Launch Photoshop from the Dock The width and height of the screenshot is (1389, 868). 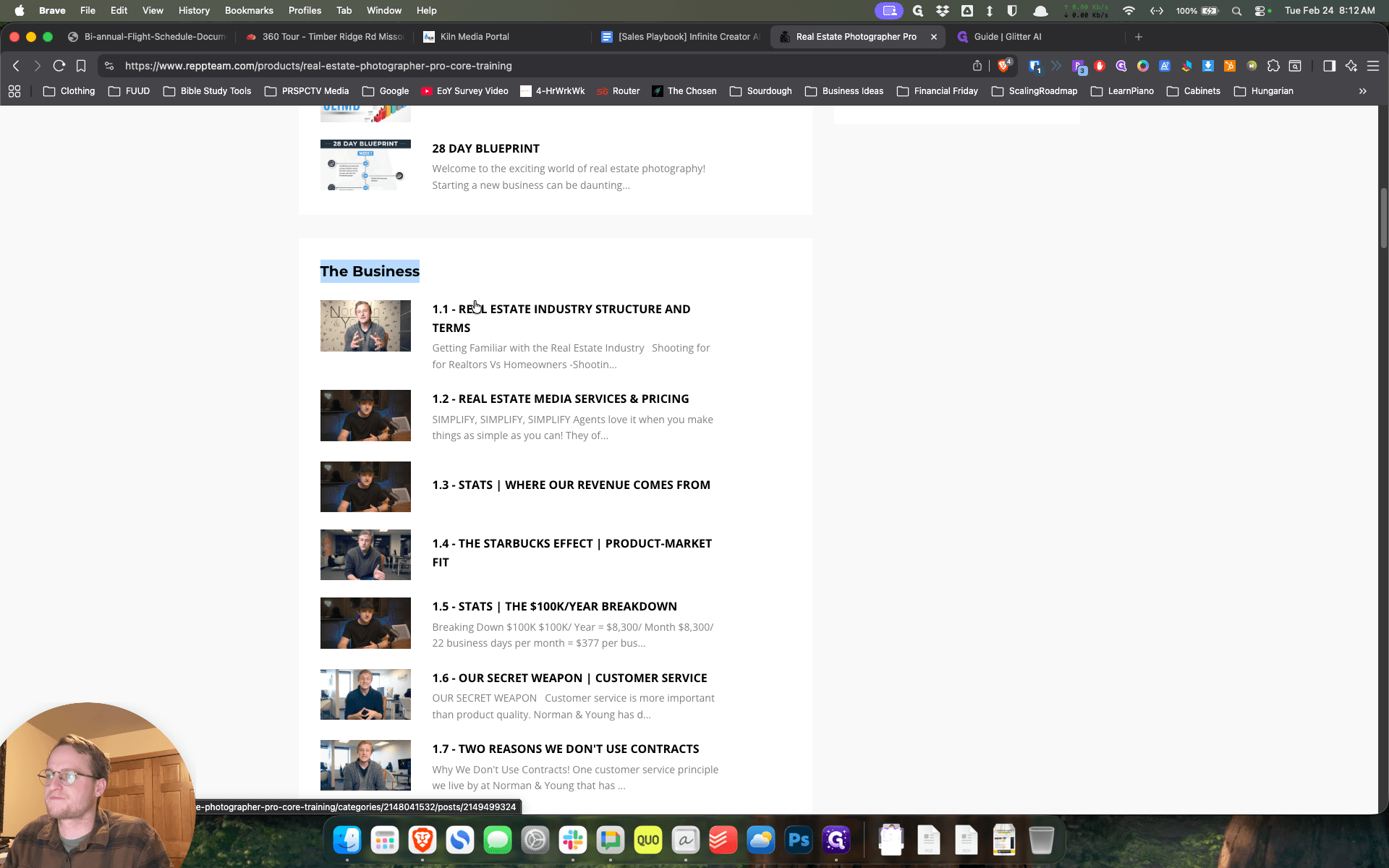point(799,840)
